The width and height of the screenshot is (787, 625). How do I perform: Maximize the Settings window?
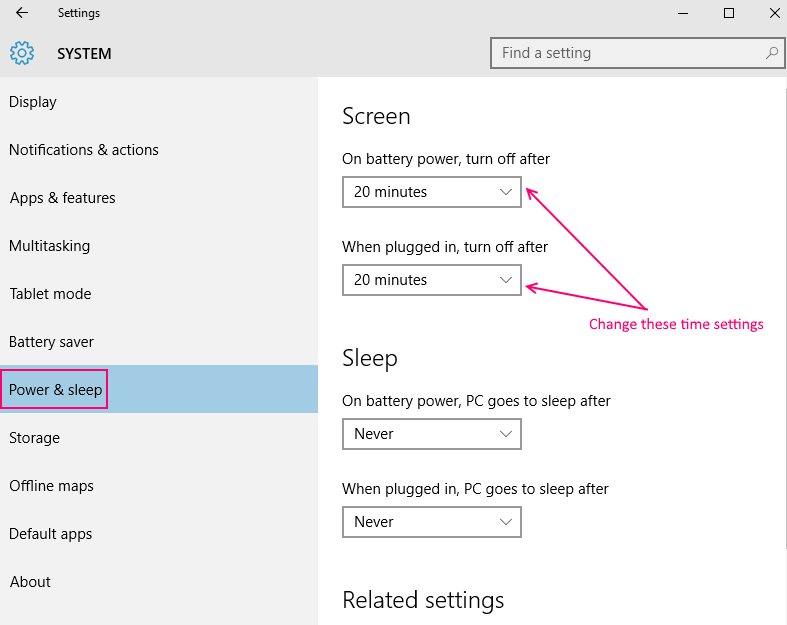coord(729,13)
